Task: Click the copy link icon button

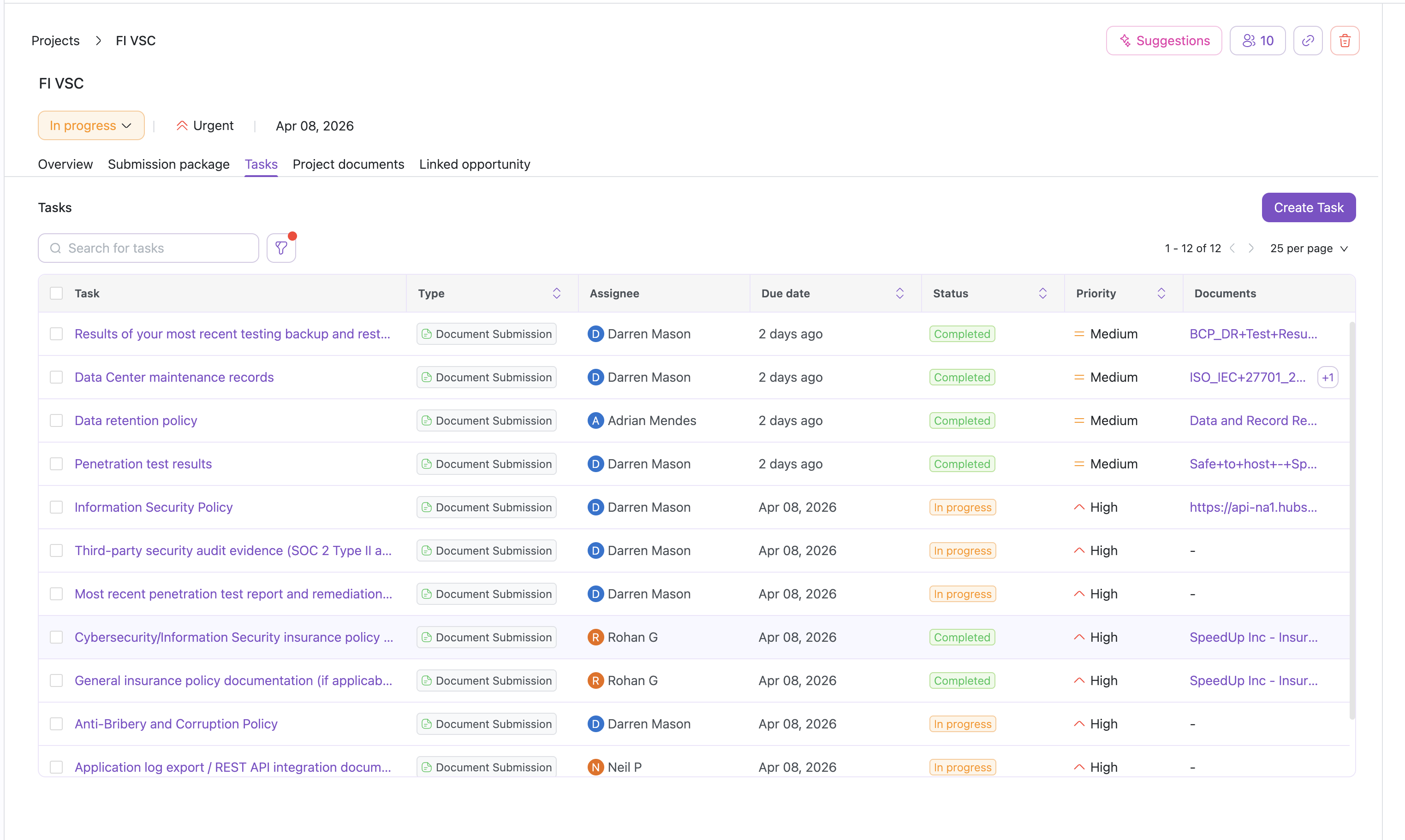Action: [x=1308, y=41]
